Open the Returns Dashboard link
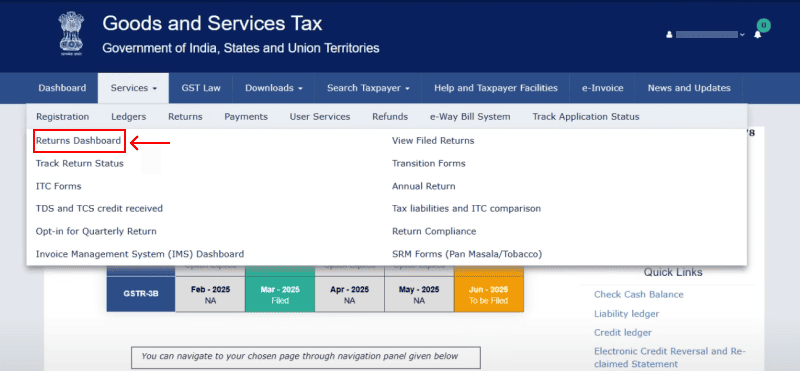The height and width of the screenshot is (371, 800). 79,141
